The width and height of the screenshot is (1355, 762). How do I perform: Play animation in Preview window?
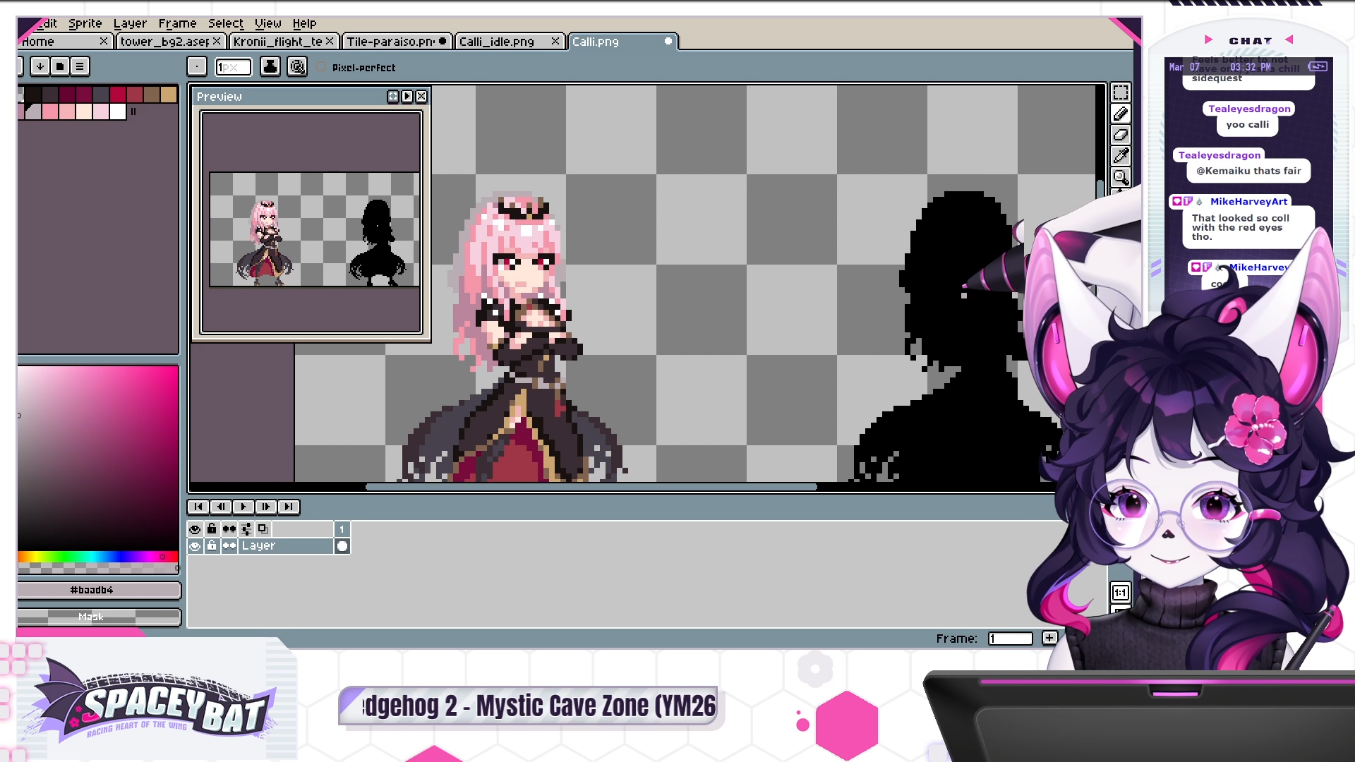(x=407, y=96)
